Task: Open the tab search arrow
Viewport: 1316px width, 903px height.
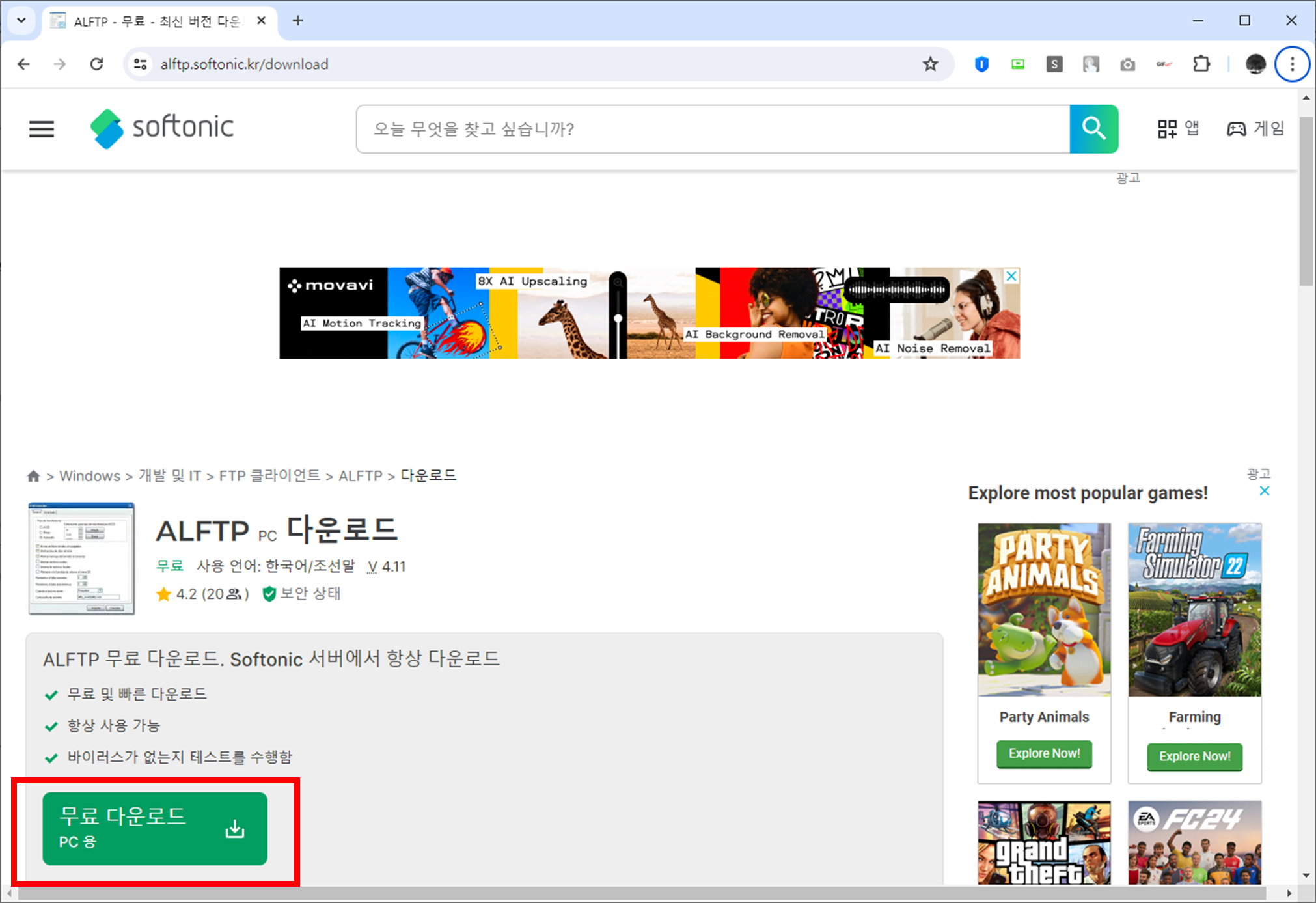Action: (20, 20)
